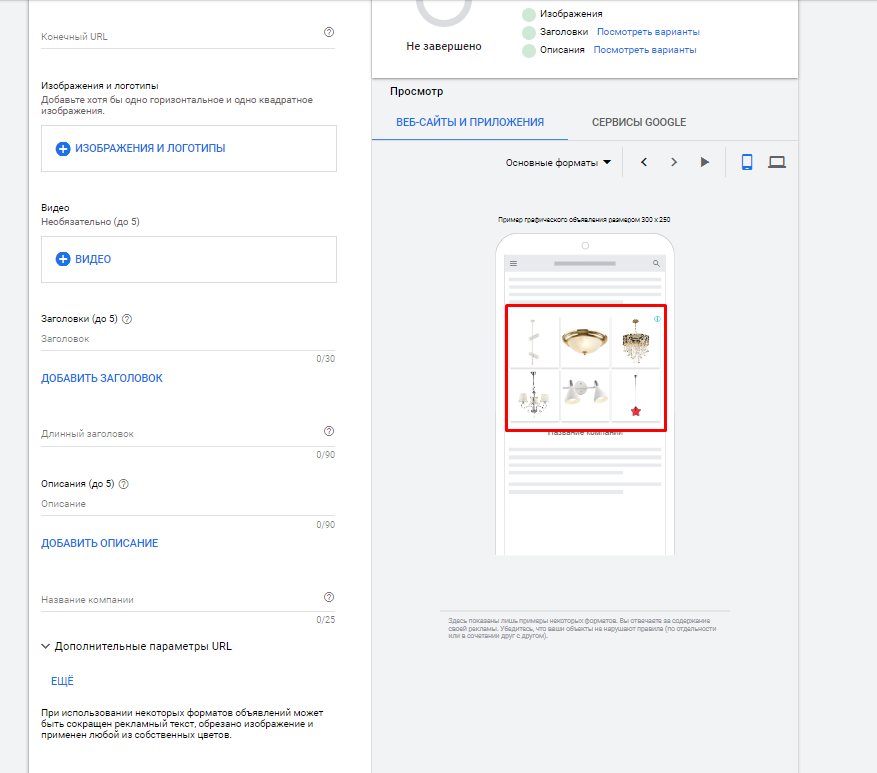Click the Конечный URL input field
The height and width of the screenshot is (773, 877).
[x=180, y=37]
